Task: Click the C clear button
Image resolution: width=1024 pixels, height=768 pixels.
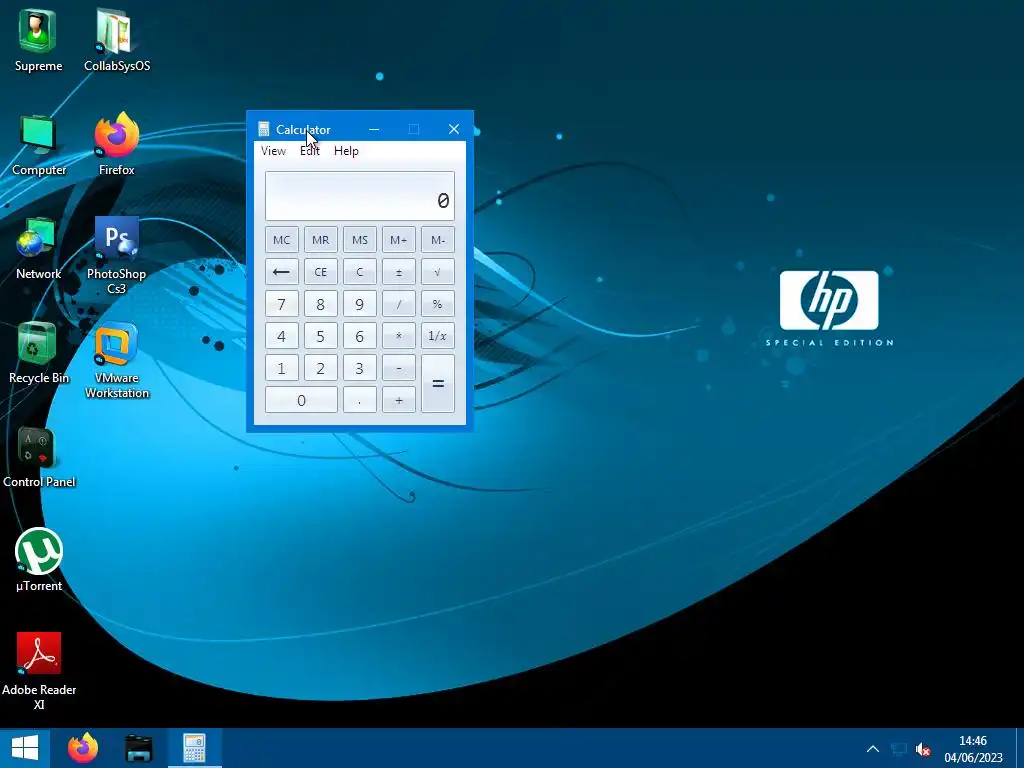Action: [x=360, y=272]
